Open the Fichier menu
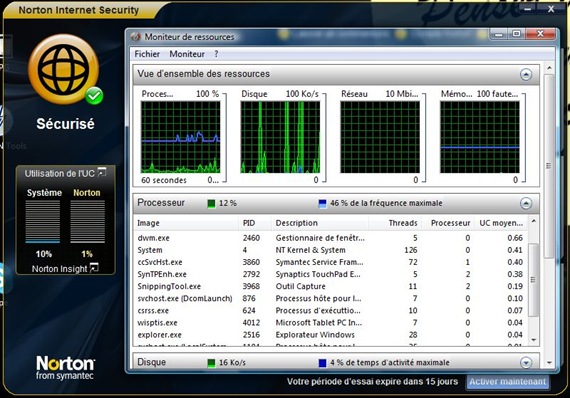Viewport: 570px width, 398px height. (147, 54)
